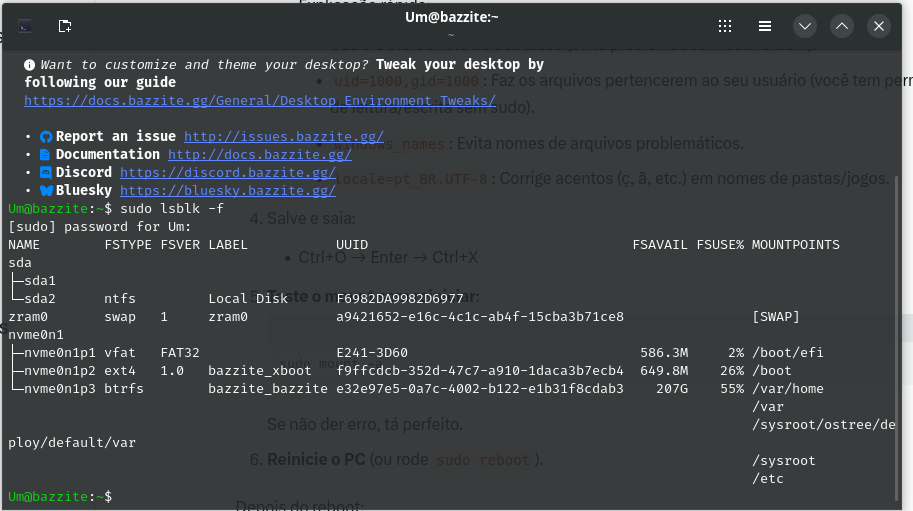Close the terminal window
This screenshot has width=913, height=511.
coord(879,26)
